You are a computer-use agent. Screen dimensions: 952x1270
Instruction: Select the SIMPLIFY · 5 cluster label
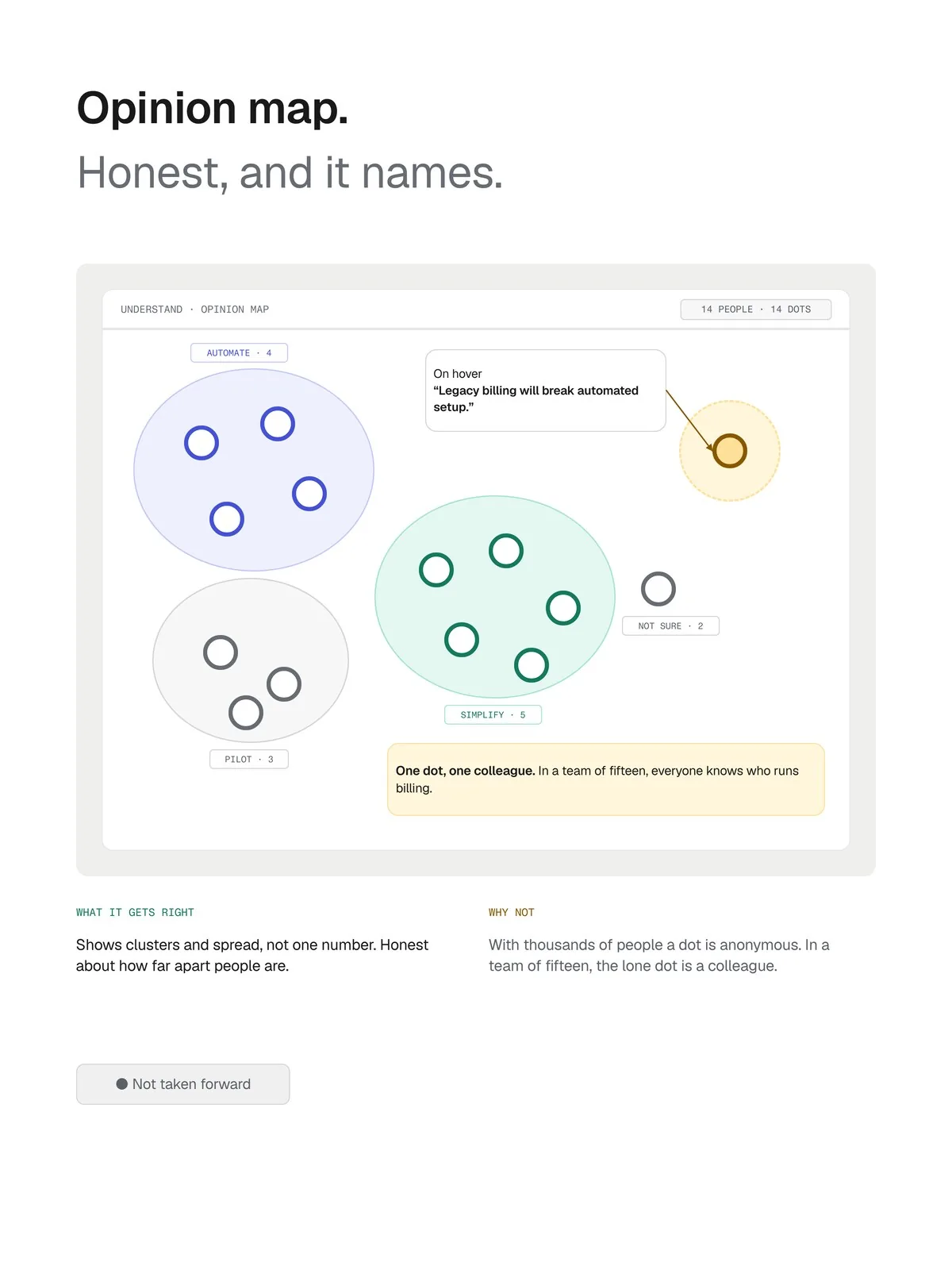[x=493, y=714]
